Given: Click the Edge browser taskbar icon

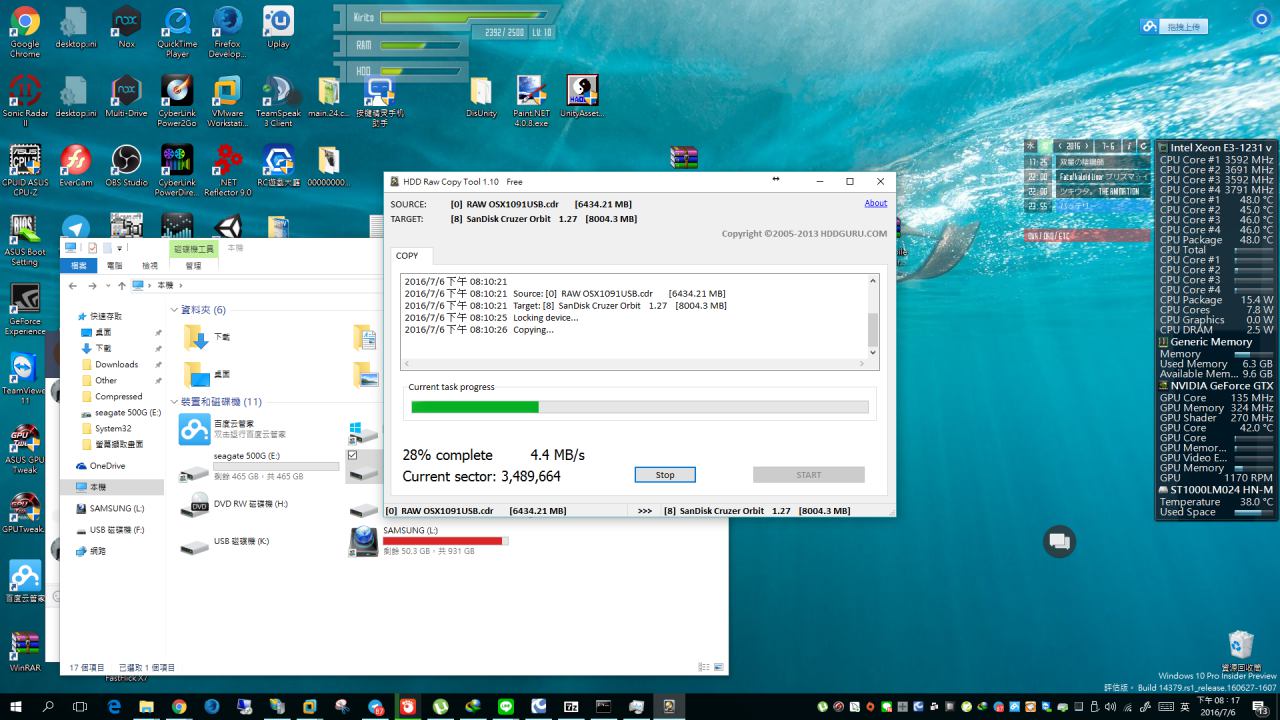Looking at the screenshot, I should pyautogui.click(x=114, y=706).
